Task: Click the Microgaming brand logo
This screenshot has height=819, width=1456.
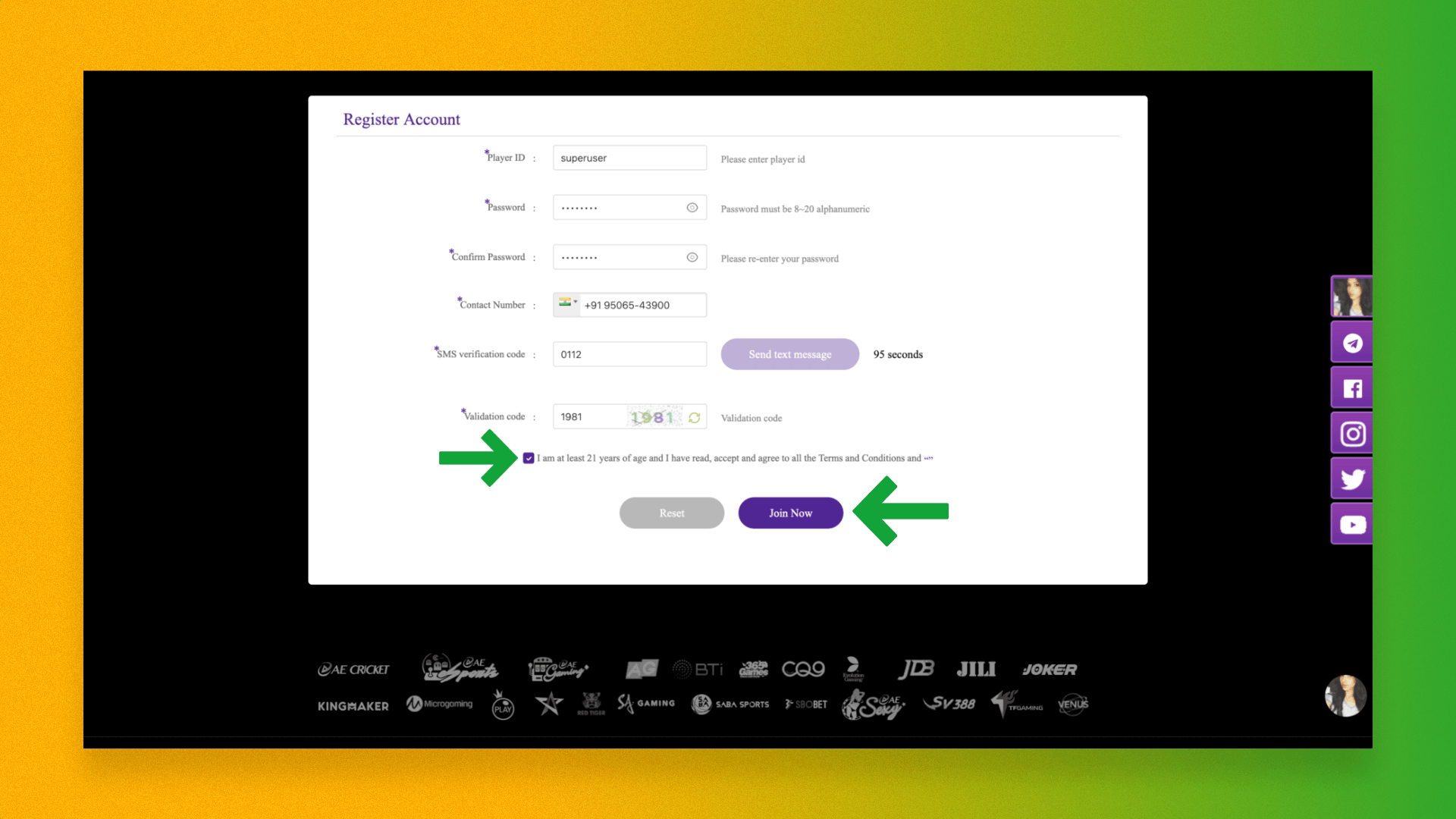Action: 439,704
